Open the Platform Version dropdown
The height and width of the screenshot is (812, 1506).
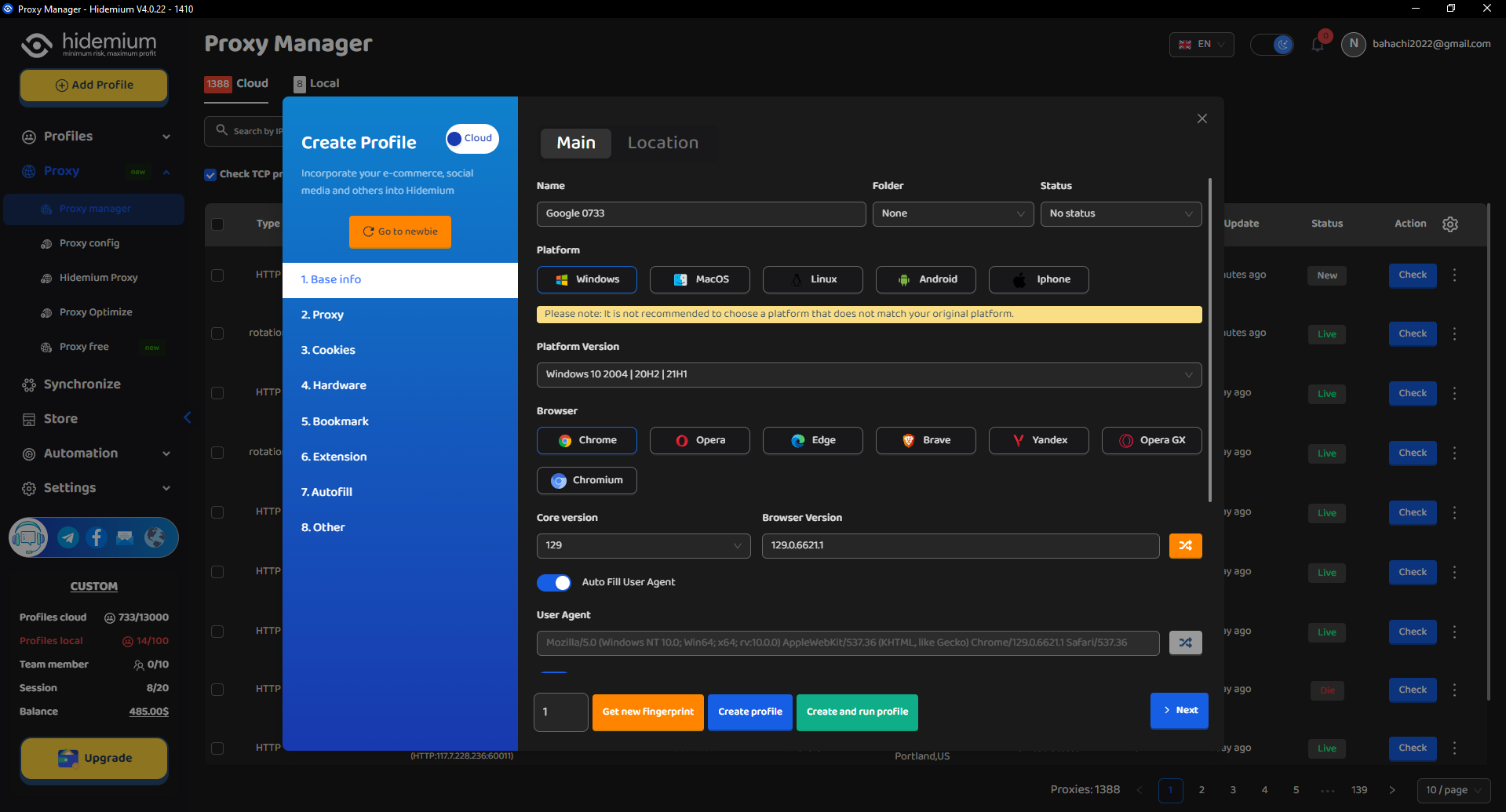[870, 375]
